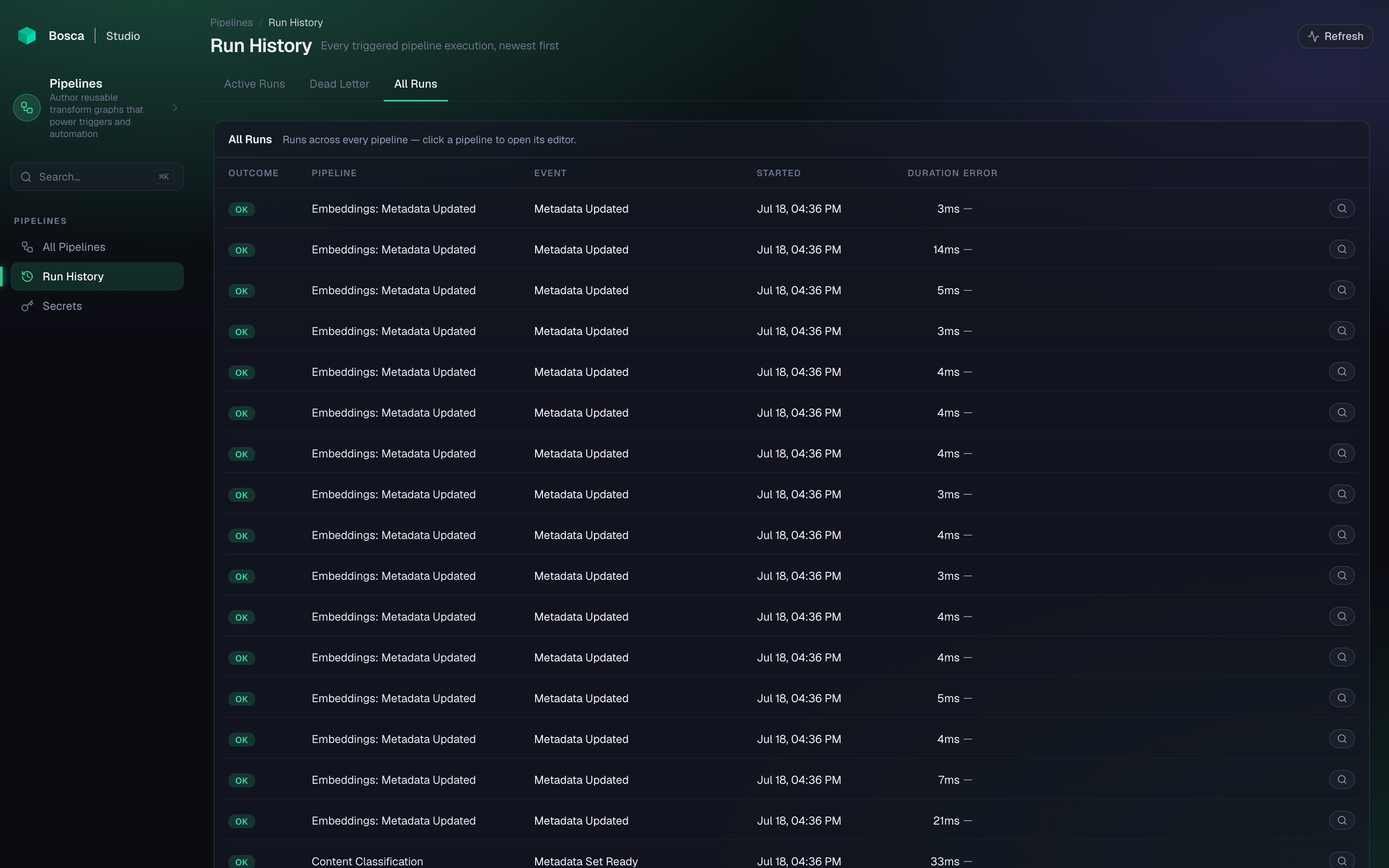Click the activity icon inside Refresh

click(x=1313, y=36)
